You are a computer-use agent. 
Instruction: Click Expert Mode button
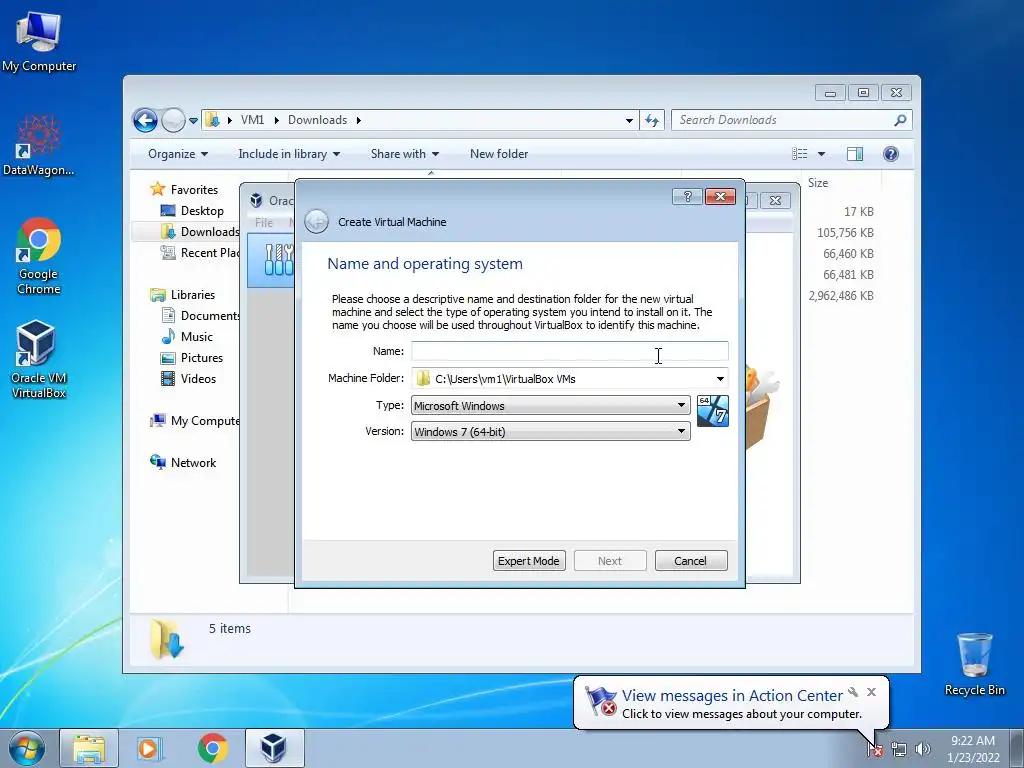[529, 561]
